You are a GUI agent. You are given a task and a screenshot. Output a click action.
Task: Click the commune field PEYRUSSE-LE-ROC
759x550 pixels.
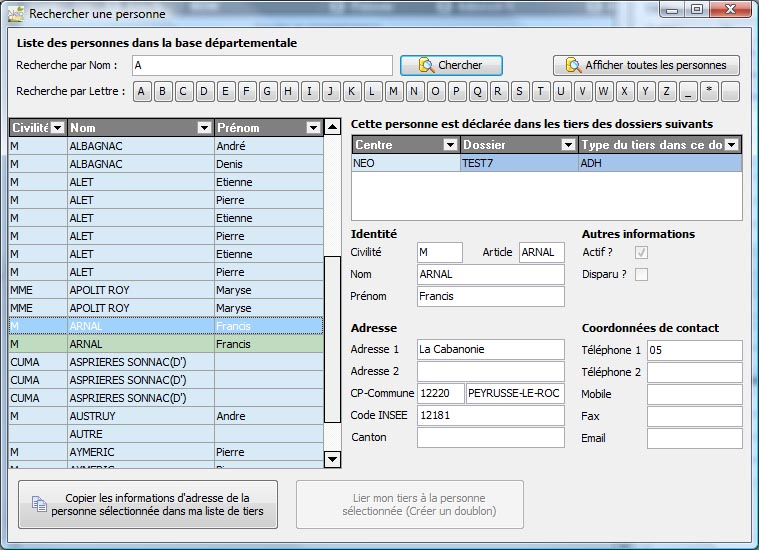tap(515, 394)
